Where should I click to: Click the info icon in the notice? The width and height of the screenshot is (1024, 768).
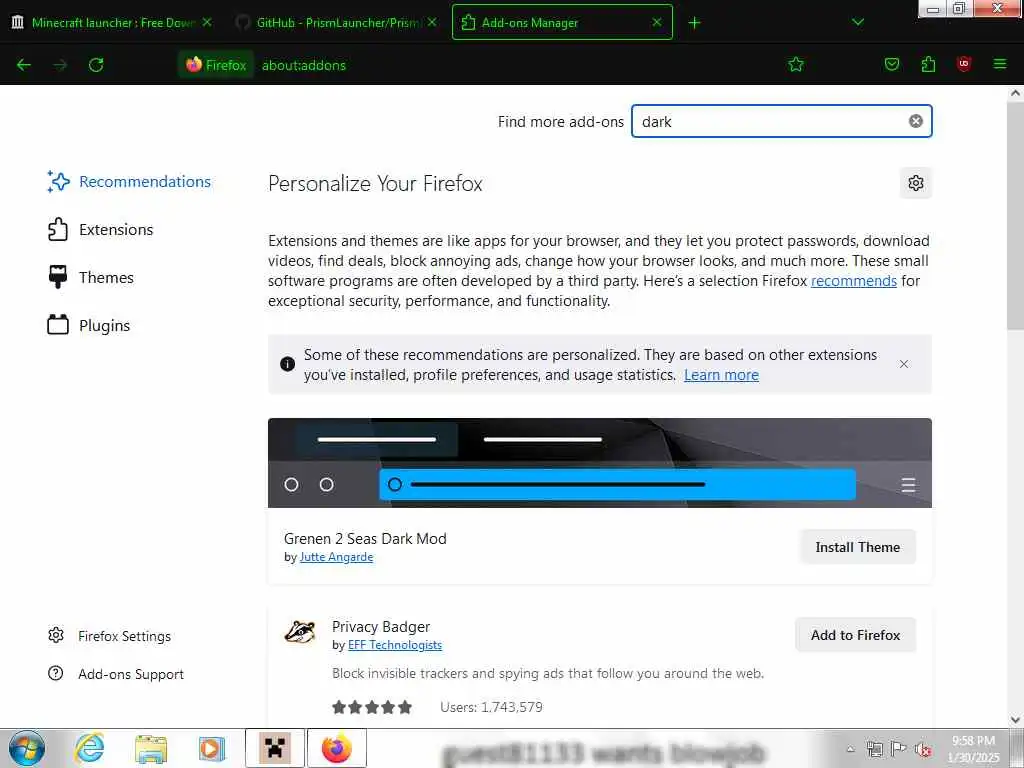coord(287,364)
